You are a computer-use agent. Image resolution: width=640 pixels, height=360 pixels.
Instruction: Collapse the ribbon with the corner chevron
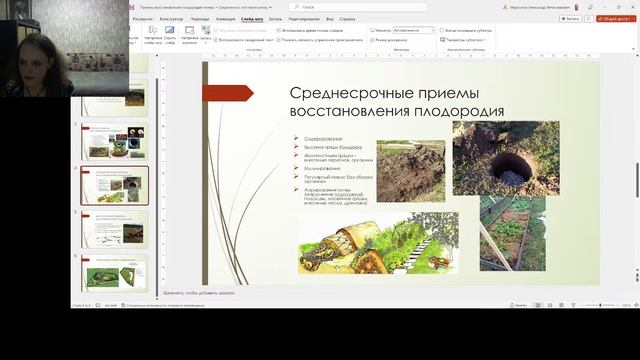tap(633, 49)
